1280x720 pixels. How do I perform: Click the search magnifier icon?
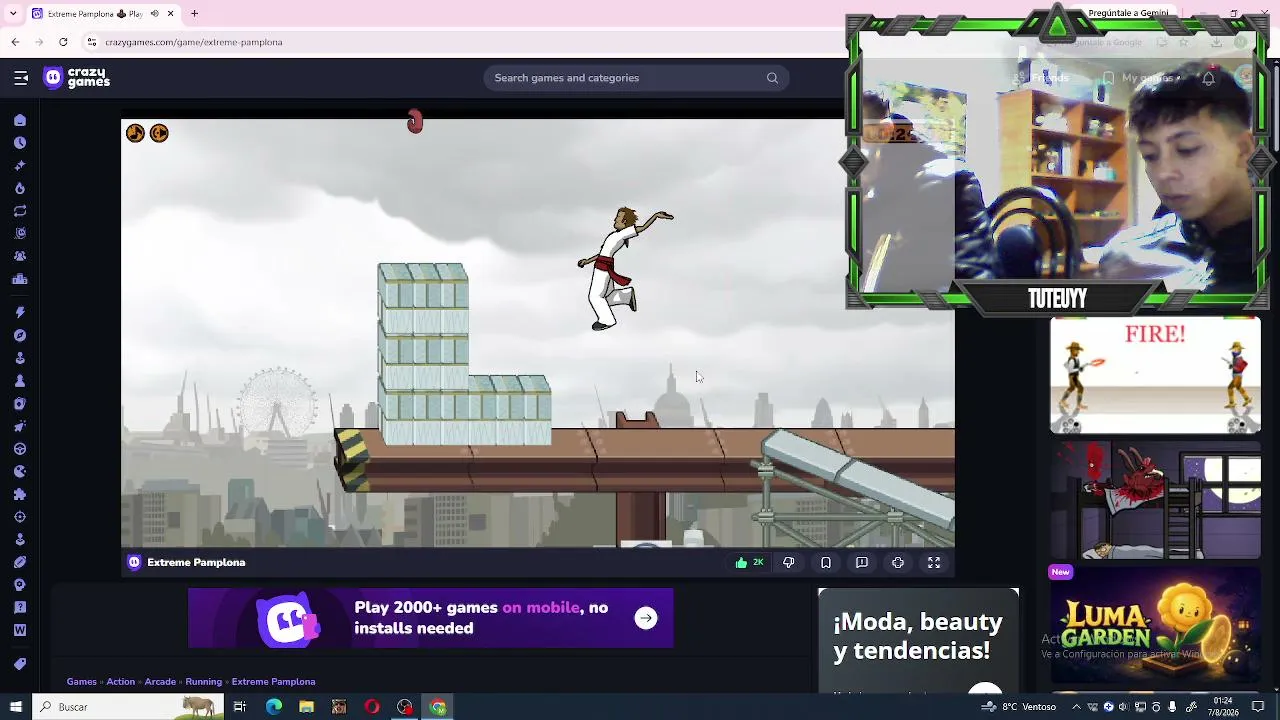(772, 78)
